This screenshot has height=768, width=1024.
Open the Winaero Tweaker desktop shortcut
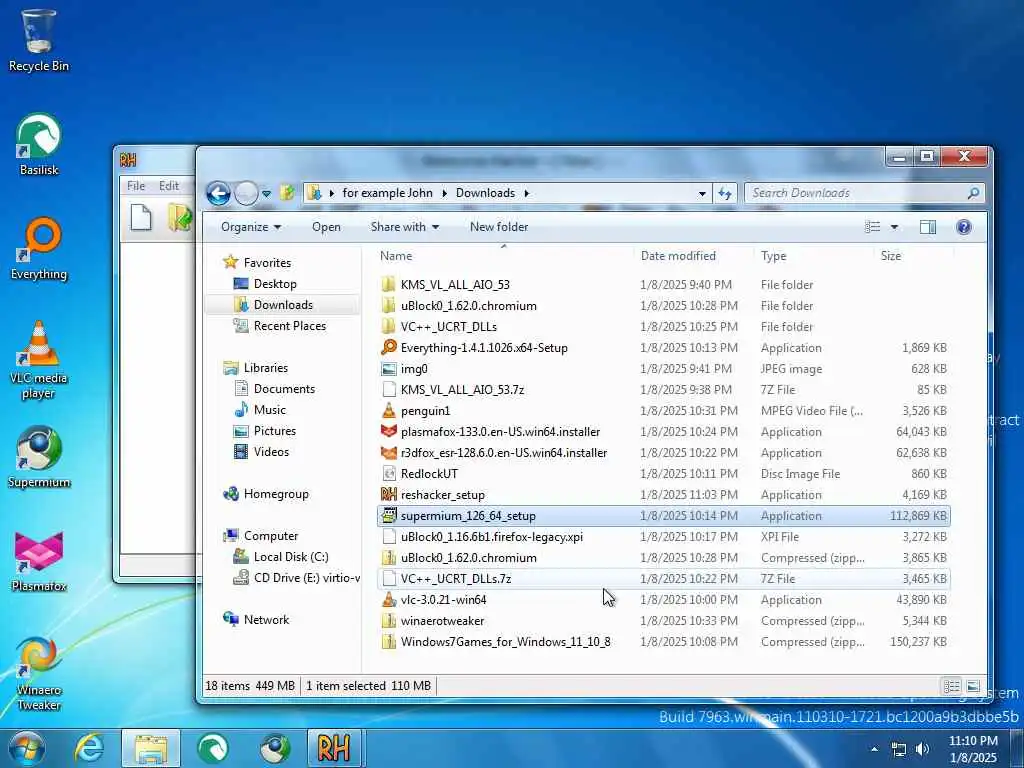[39, 673]
